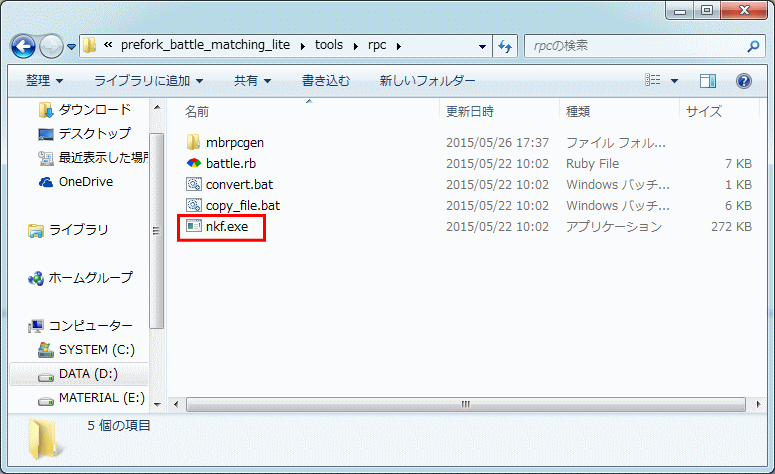Open デスクトップ in navigation pane
The width and height of the screenshot is (775, 474).
[95, 133]
